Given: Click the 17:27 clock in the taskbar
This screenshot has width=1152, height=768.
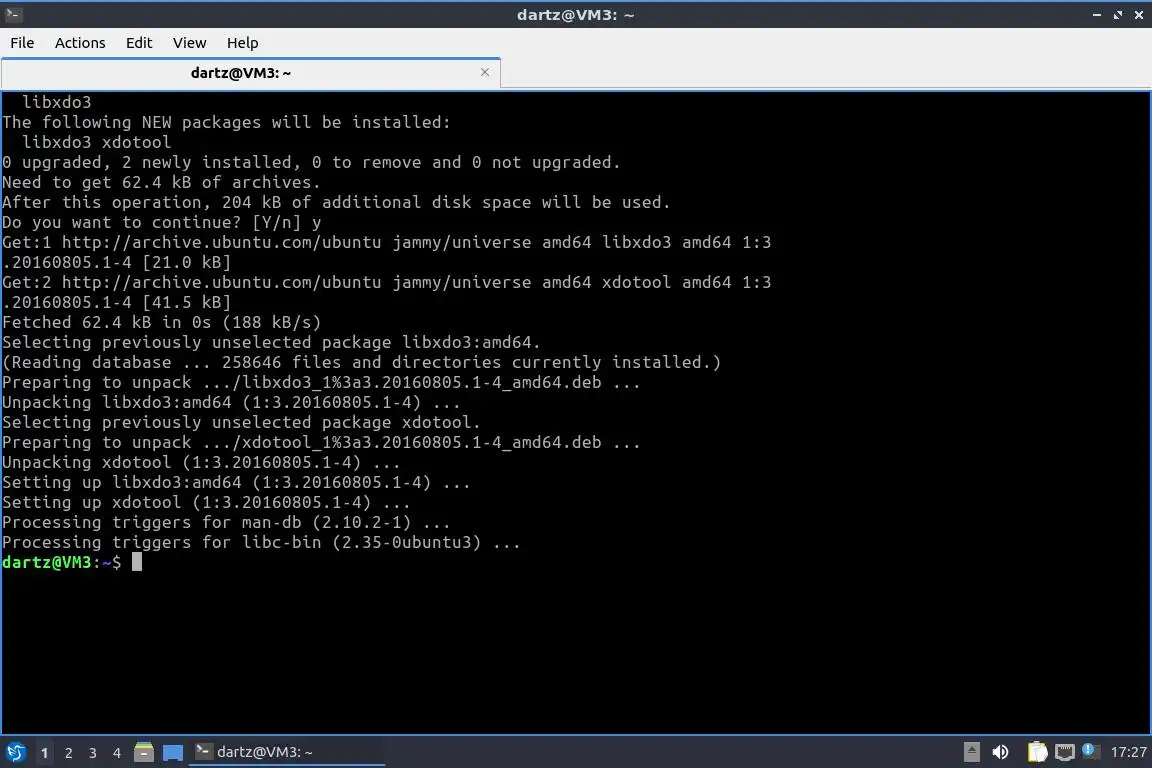Looking at the screenshot, I should (x=1128, y=752).
